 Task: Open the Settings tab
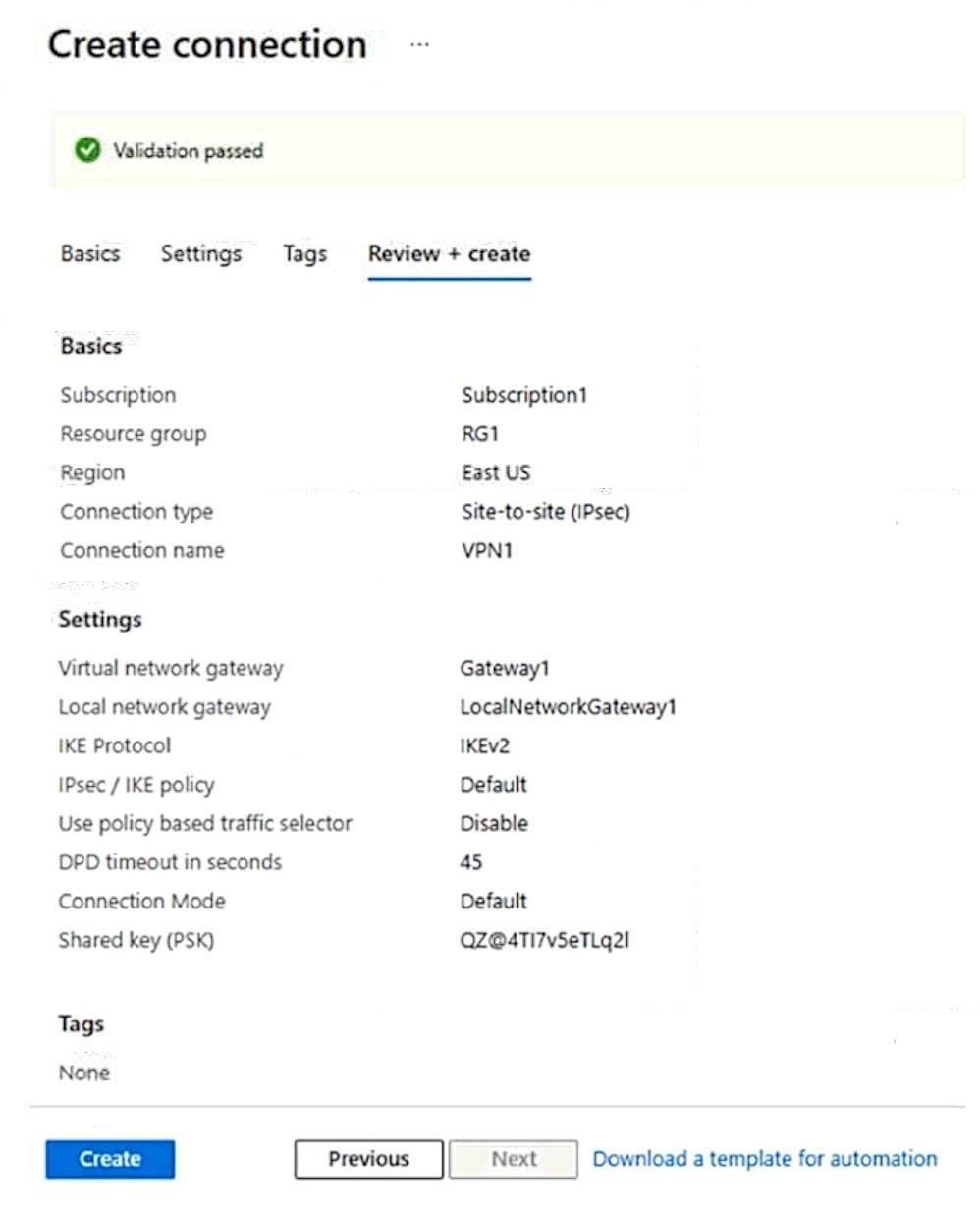tap(201, 254)
